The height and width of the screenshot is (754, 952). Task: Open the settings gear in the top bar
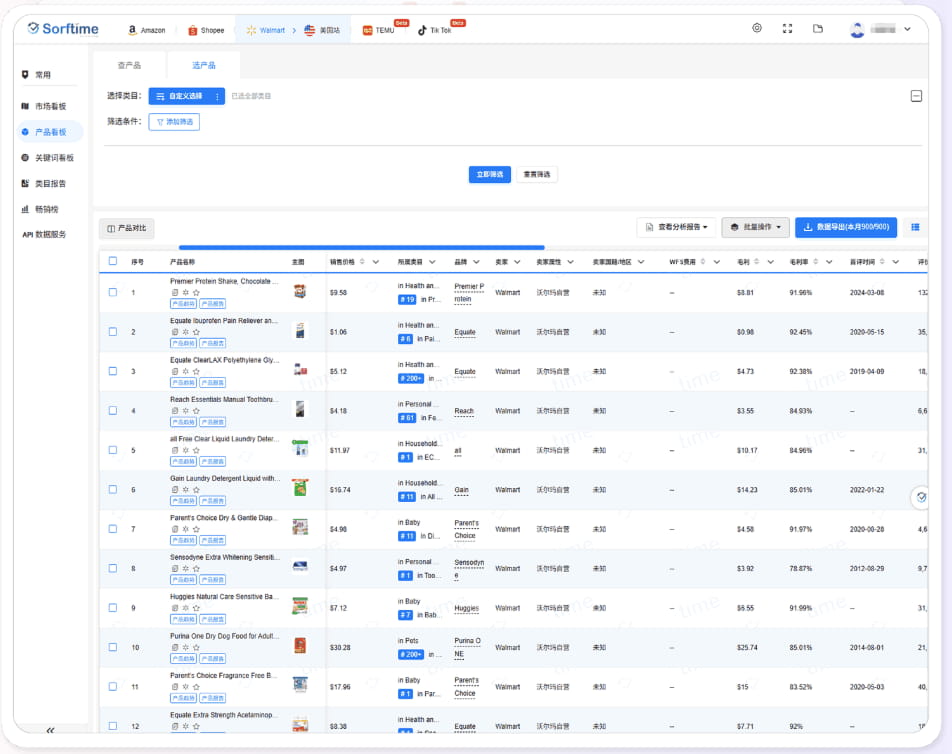coord(756,28)
